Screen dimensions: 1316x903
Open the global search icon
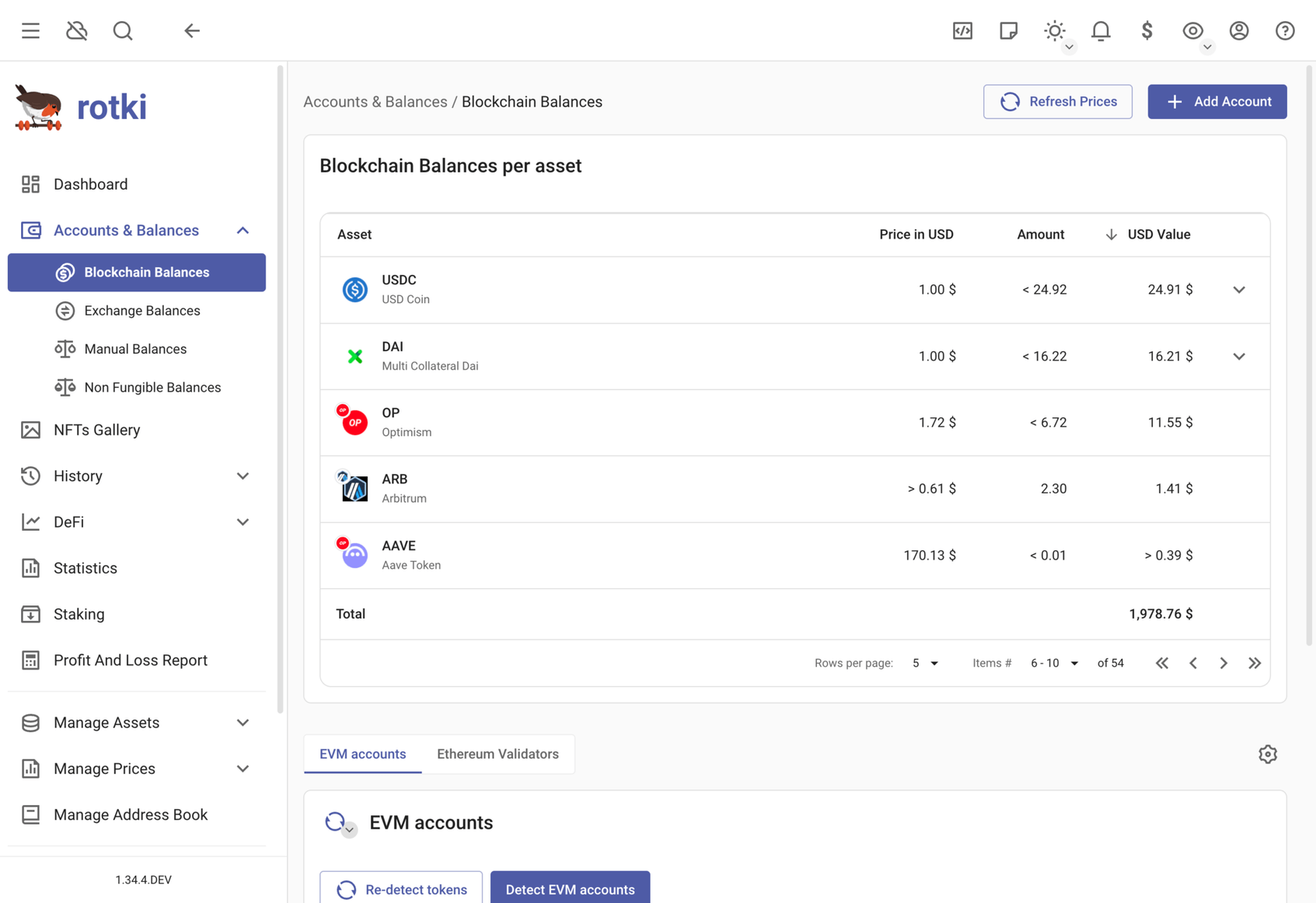pos(123,30)
